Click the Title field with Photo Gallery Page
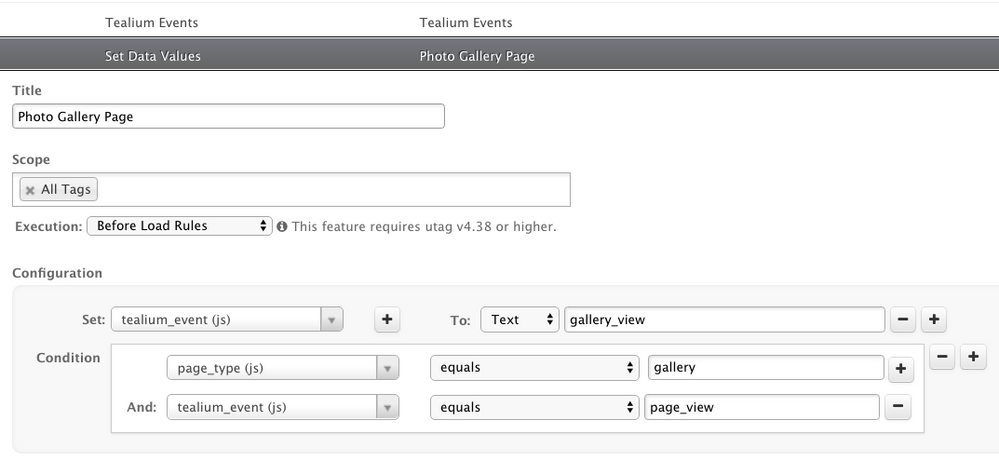Screen dimensions: 999x463 click(x=228, y=116)
